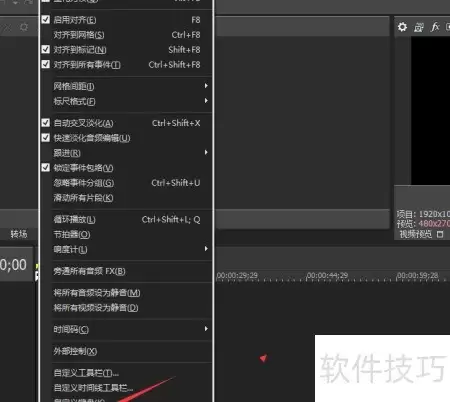
Task: Choose 对齐到网格(S) in the options menu
Action: [126, 35]
